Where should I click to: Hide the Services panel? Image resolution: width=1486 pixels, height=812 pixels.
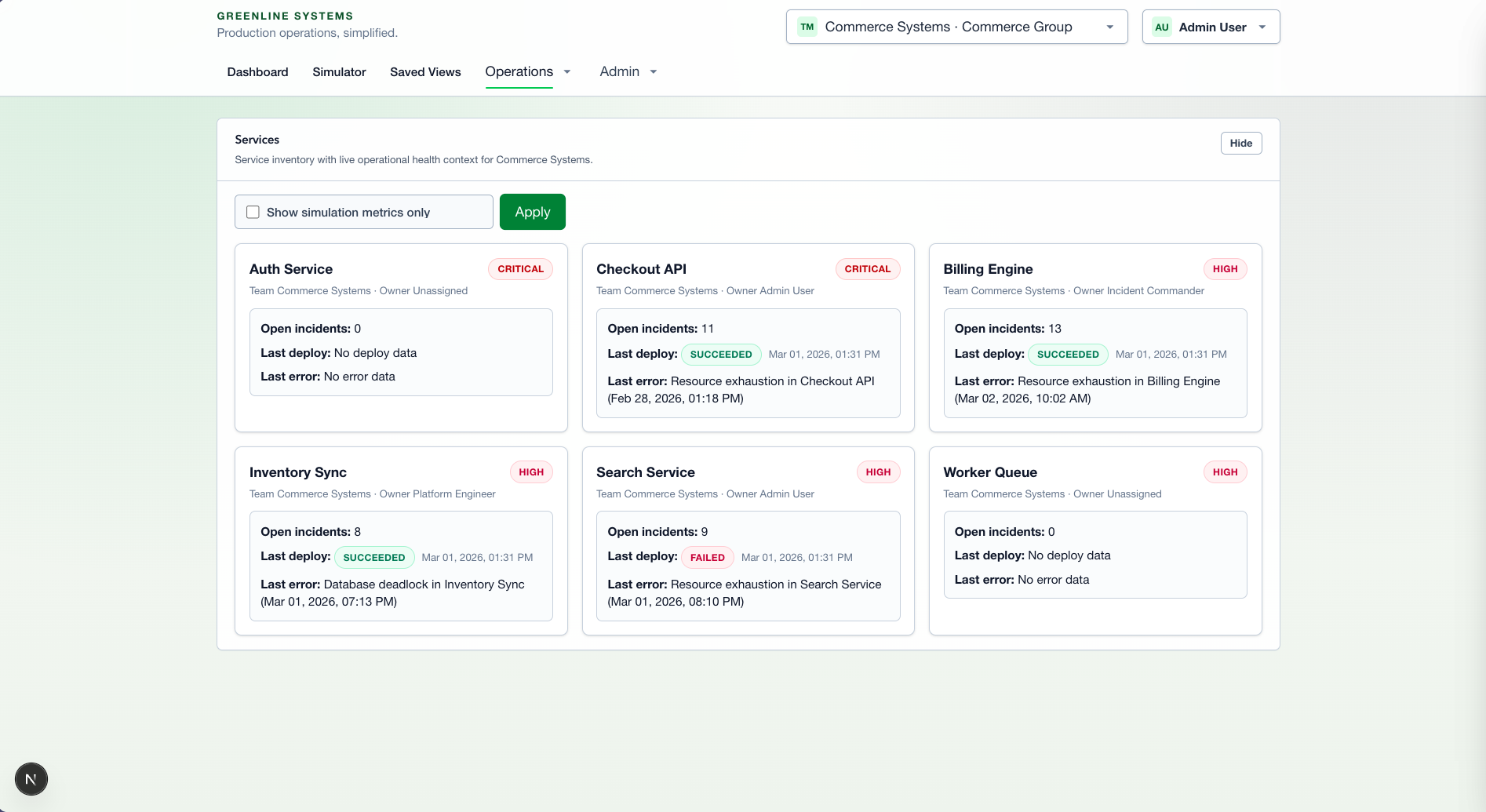(1240, 143)
